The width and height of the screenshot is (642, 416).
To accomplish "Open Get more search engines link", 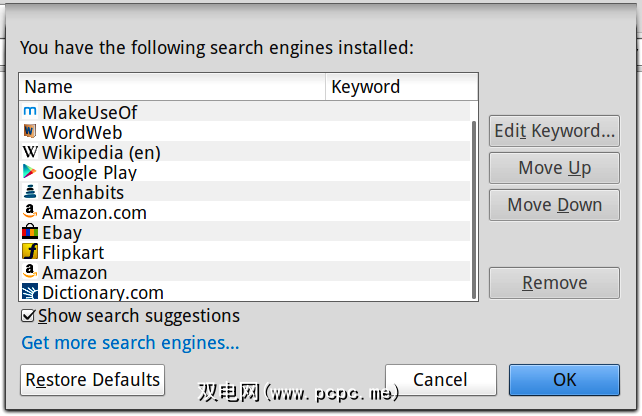I will point(130,344).
